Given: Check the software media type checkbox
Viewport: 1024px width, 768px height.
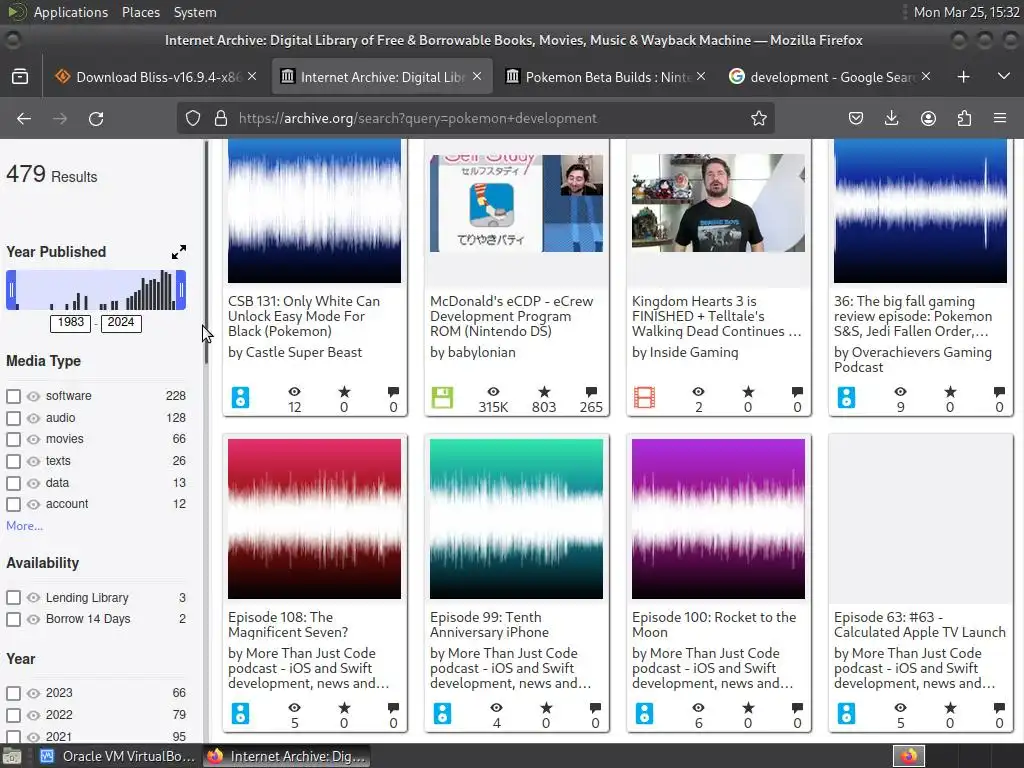Looking at the screenshot, I should [13, 396].
